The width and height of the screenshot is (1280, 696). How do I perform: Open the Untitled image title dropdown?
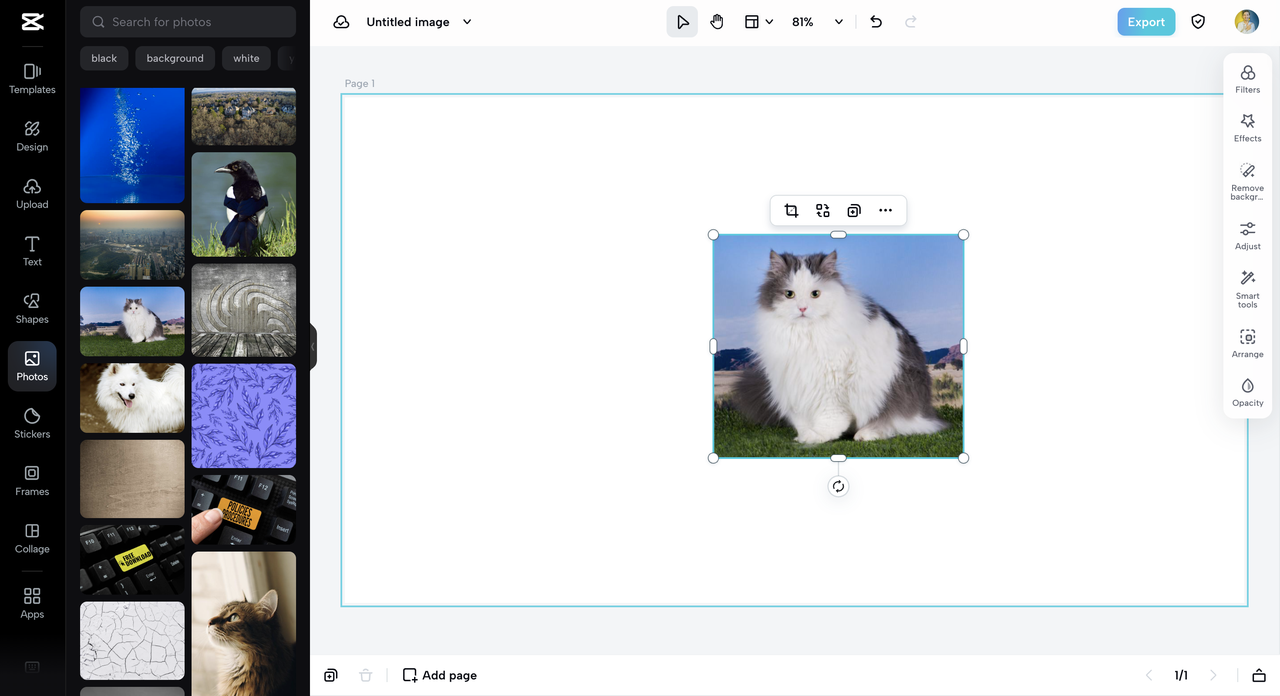467,22
